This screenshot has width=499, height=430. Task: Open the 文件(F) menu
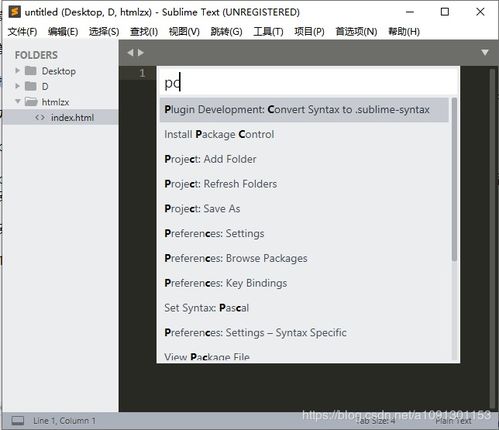click(x=22, y=32)
